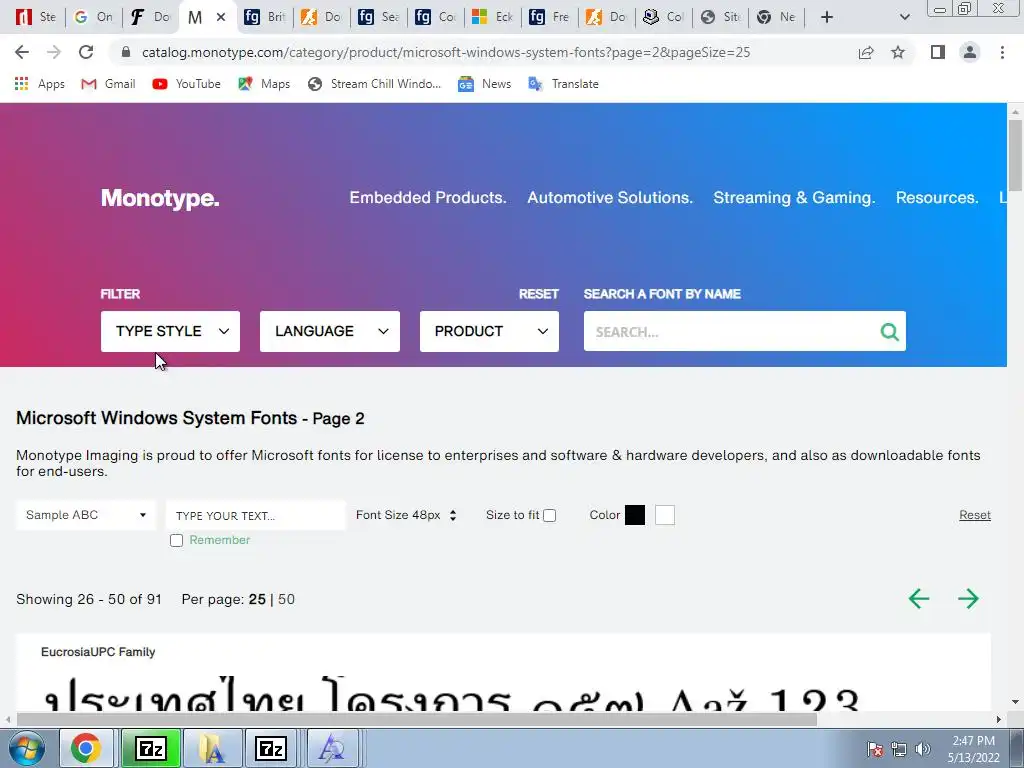The image size is (1024, 768).
Task: Open Embedded Products menu
Action: (428, 198)
